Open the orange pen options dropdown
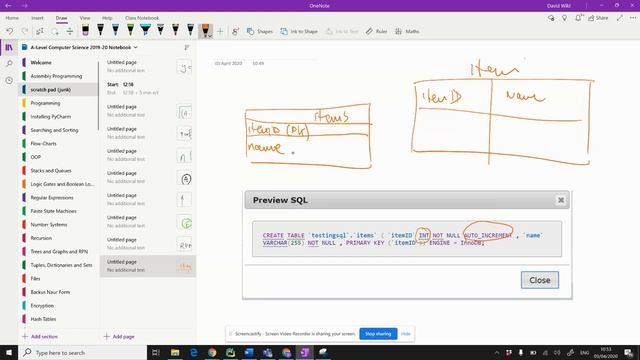 click(x=210, y=36)
